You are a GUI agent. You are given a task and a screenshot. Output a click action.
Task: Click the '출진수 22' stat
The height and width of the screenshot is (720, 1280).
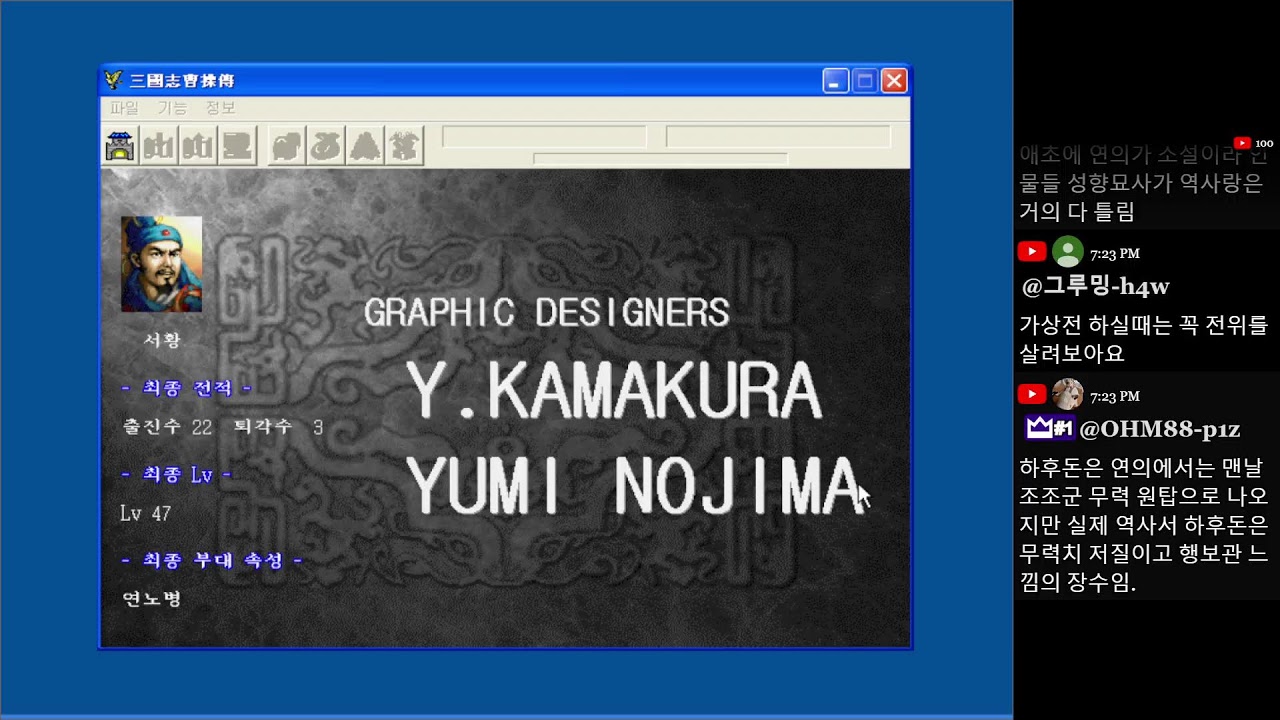(167, 427)
